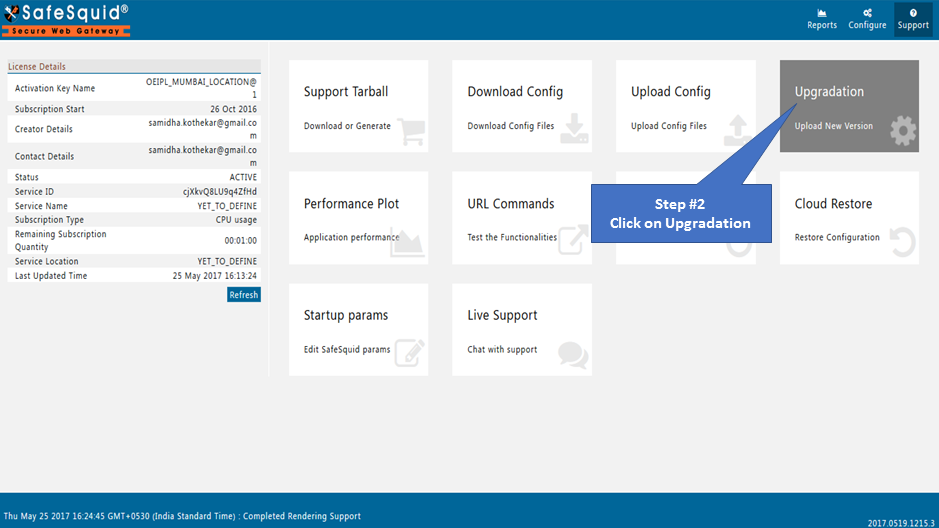The height and width of the screenshot is (528, 939).
Task: Click the upload arrow icon on Upload Config
Action: pyautogui.click(x=738, y=130)
